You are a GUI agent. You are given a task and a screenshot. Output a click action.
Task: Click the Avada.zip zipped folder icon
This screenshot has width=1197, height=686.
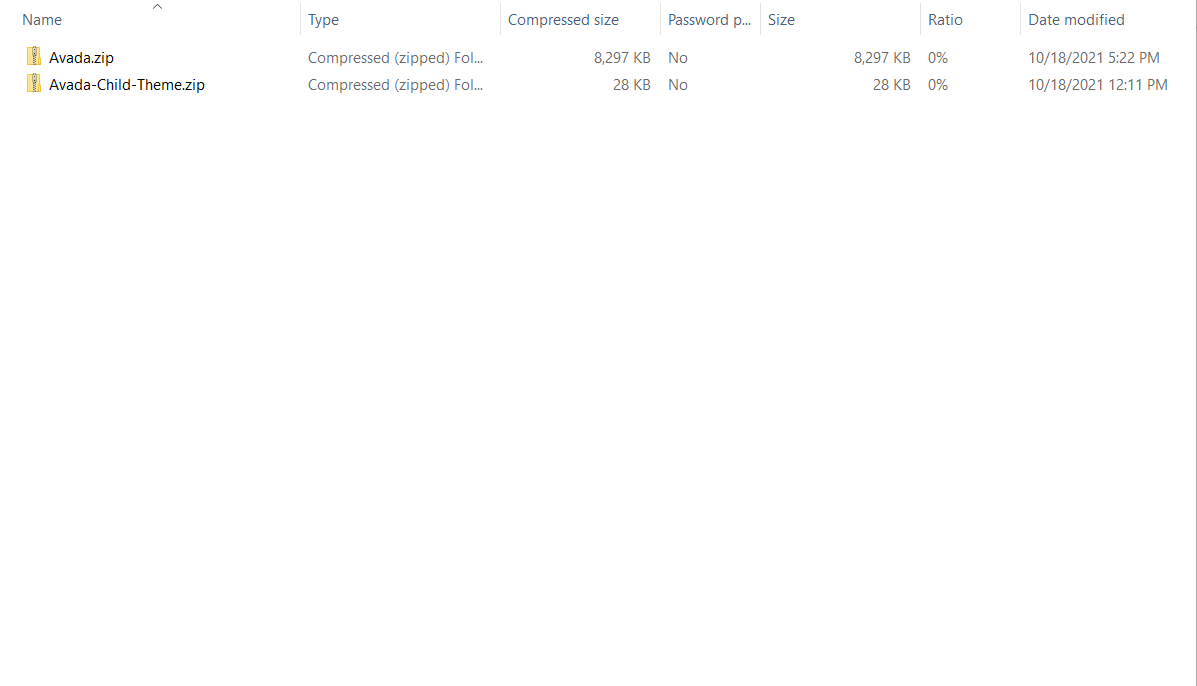click(35, 57)
